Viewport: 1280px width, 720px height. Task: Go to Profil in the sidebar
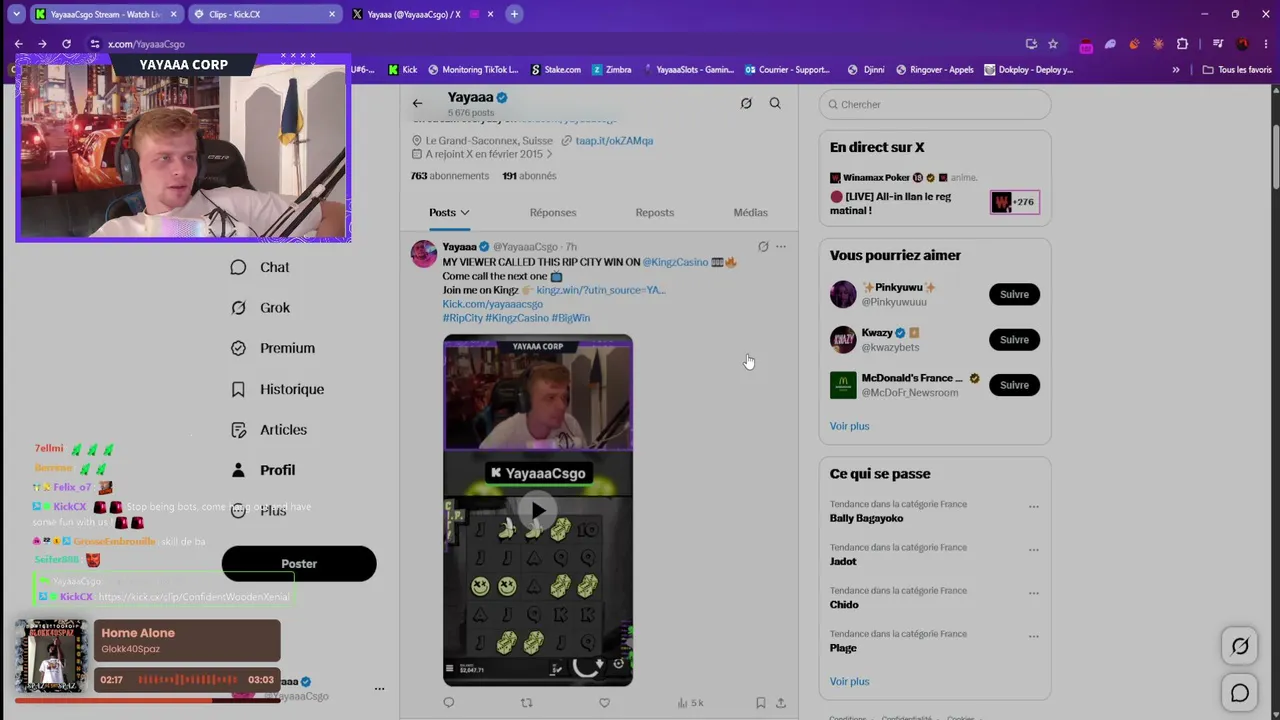click(262, 470)
